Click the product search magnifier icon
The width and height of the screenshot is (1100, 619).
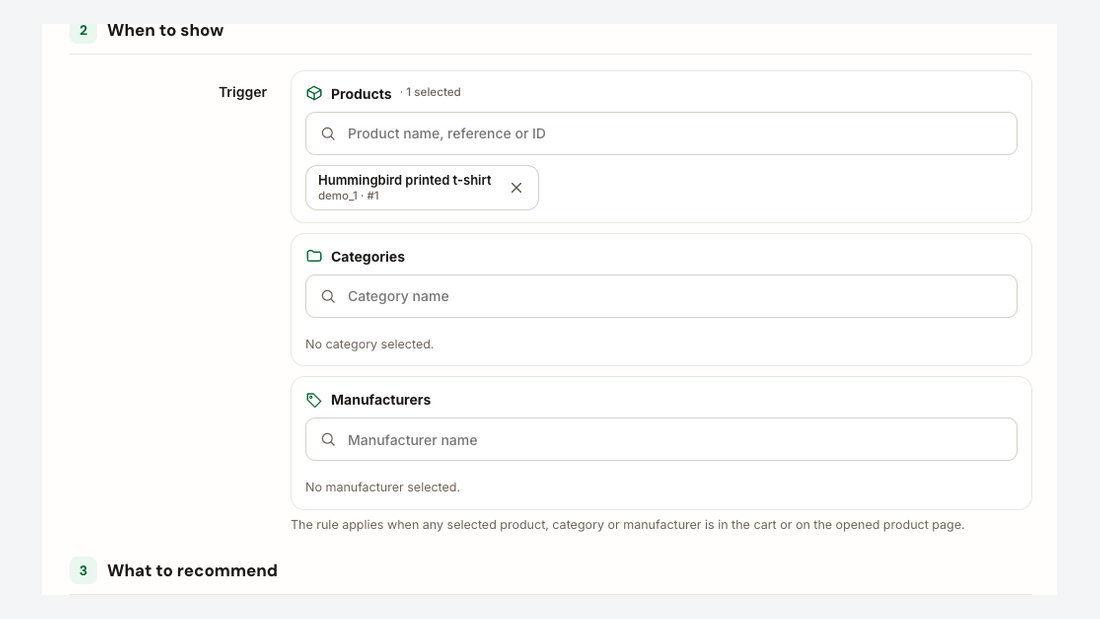tap(328, 133)
